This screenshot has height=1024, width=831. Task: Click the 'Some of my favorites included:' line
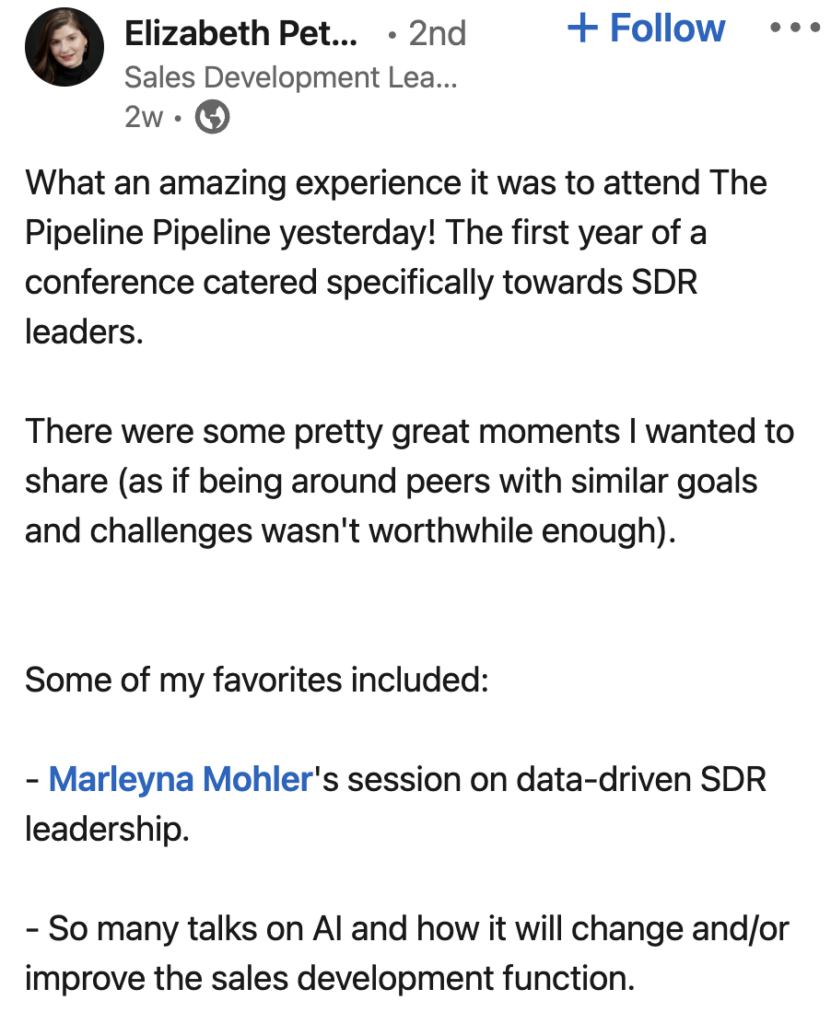click(x=256, y=680)
